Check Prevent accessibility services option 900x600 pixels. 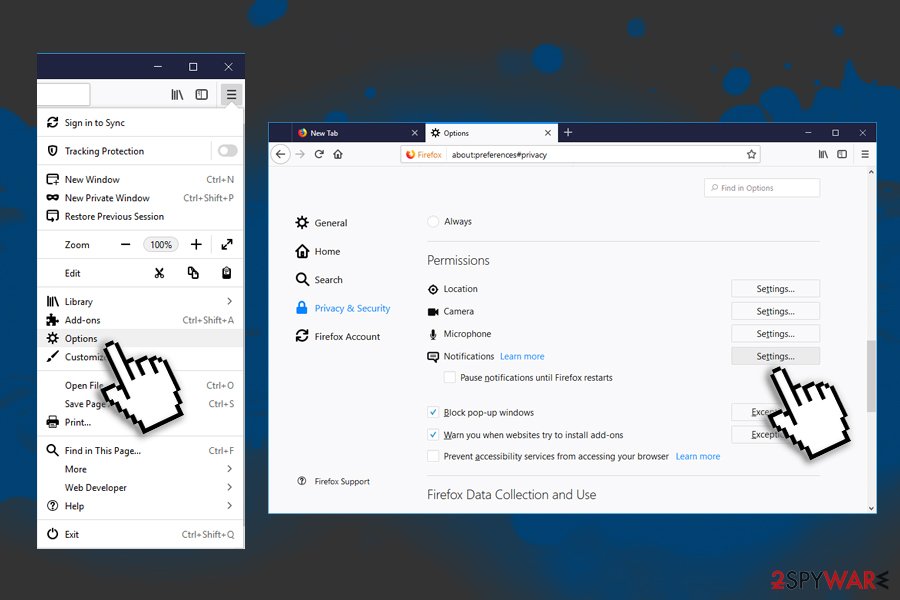tap(433, 456)
